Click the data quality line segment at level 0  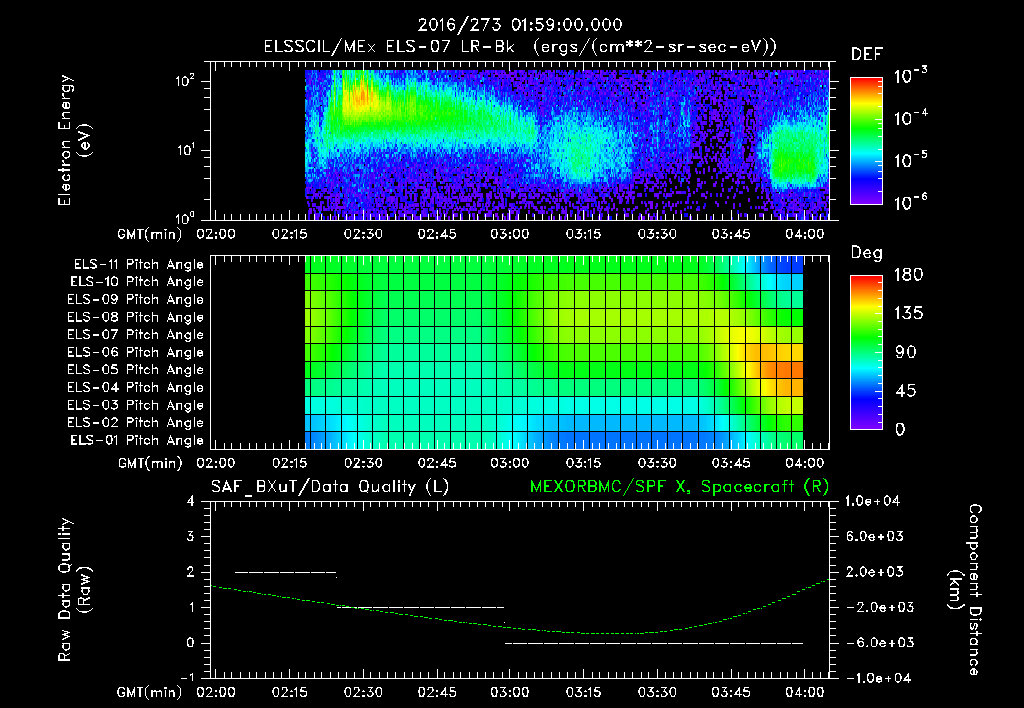(x=654, y=643)
